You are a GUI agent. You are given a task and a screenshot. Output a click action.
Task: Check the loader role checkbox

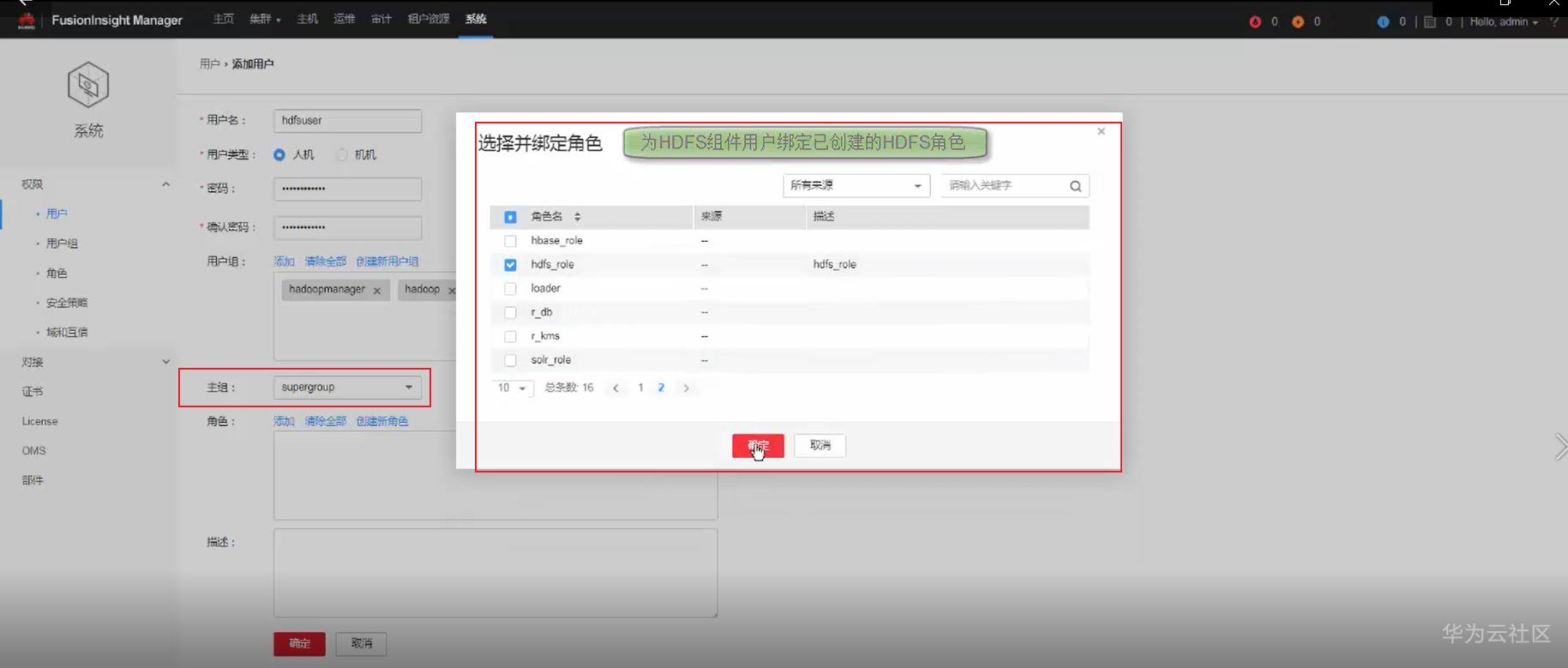tap(510, 289)
